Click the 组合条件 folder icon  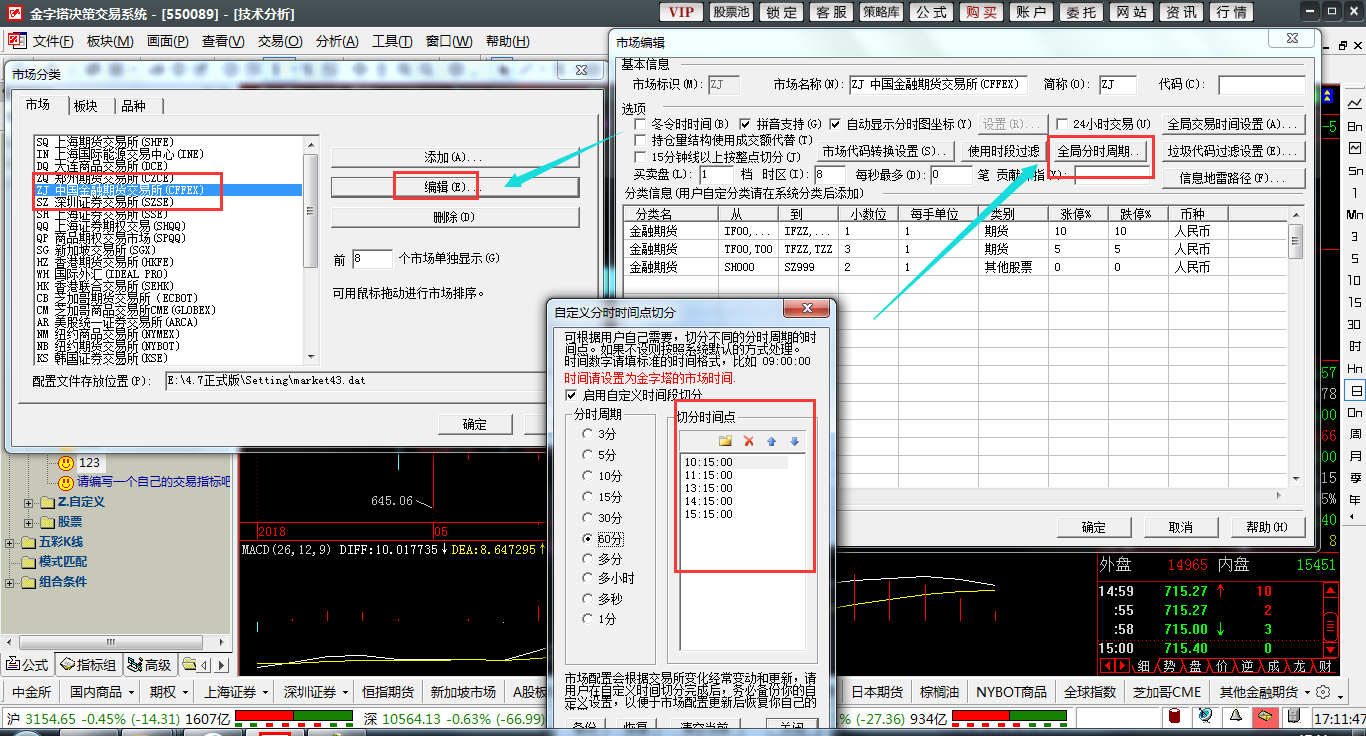[x=28, y=582]
